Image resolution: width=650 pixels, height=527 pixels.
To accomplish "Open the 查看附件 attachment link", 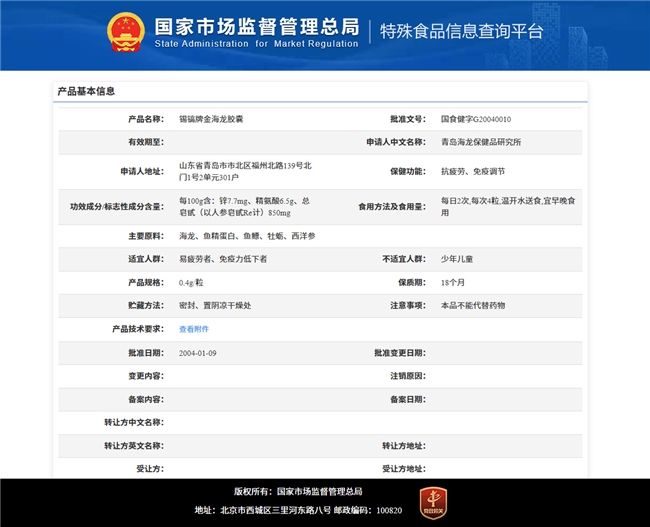I will pos(194,329).
